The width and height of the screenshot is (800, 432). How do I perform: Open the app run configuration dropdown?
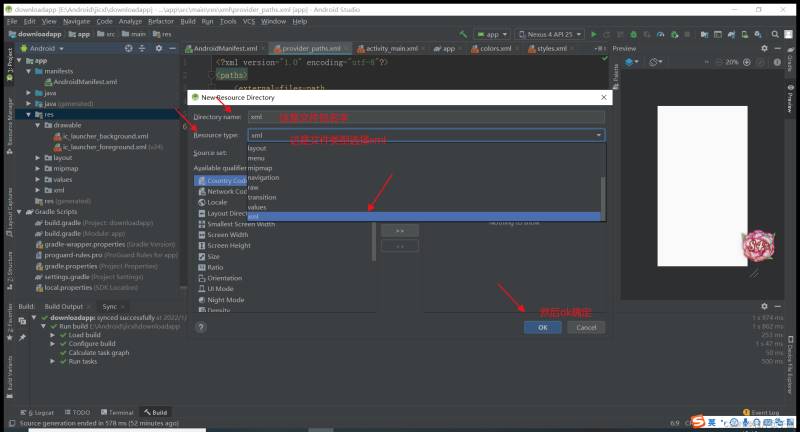(x=492, y=34)
